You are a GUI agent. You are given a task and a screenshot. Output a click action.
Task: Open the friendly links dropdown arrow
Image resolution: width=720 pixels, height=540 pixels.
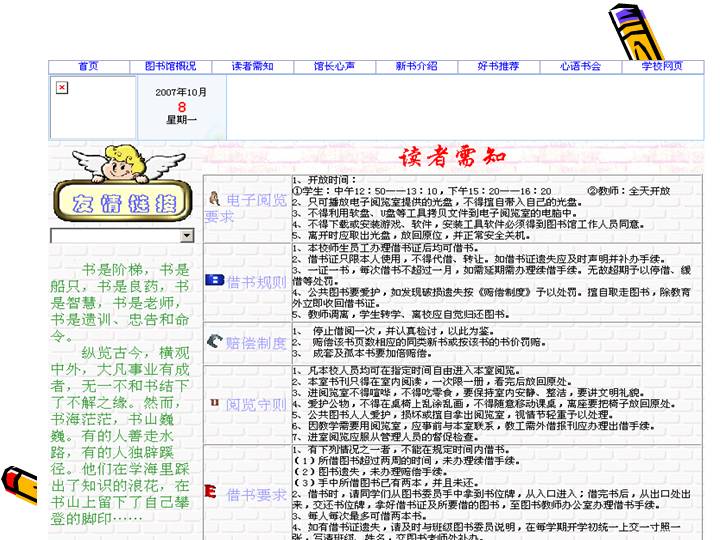click(187, 236)
